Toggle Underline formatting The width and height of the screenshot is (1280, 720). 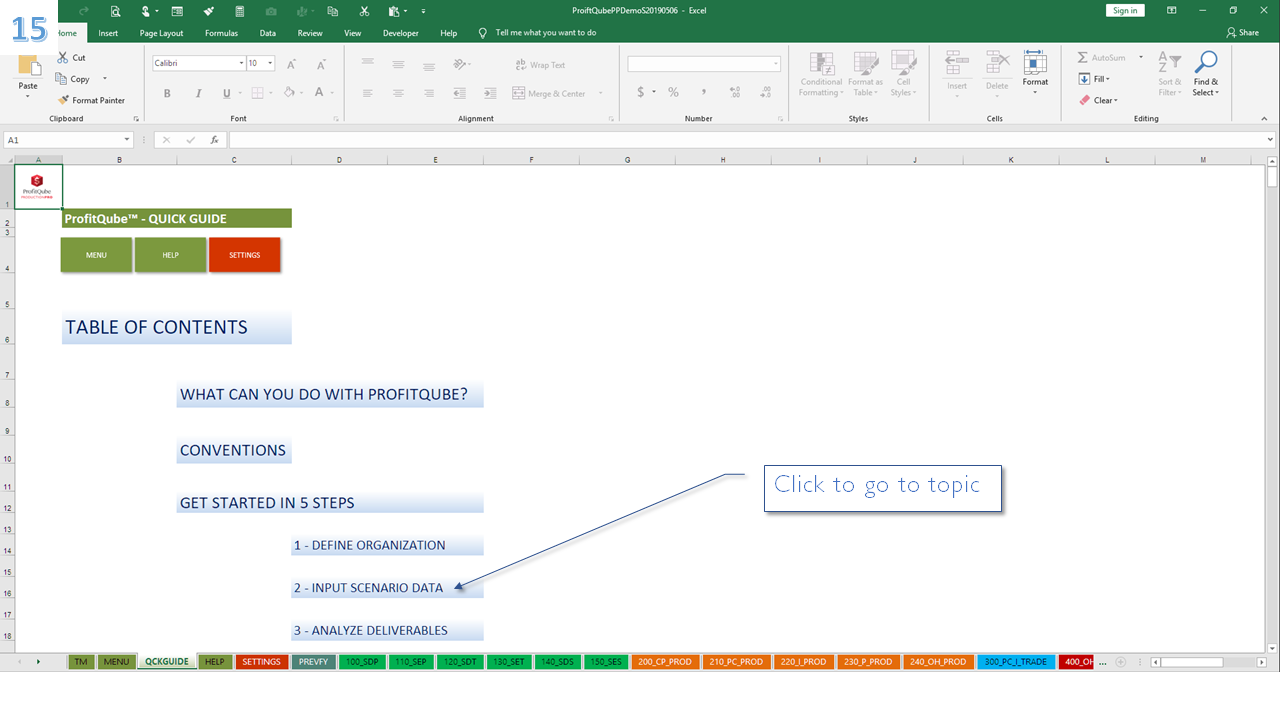226,93
